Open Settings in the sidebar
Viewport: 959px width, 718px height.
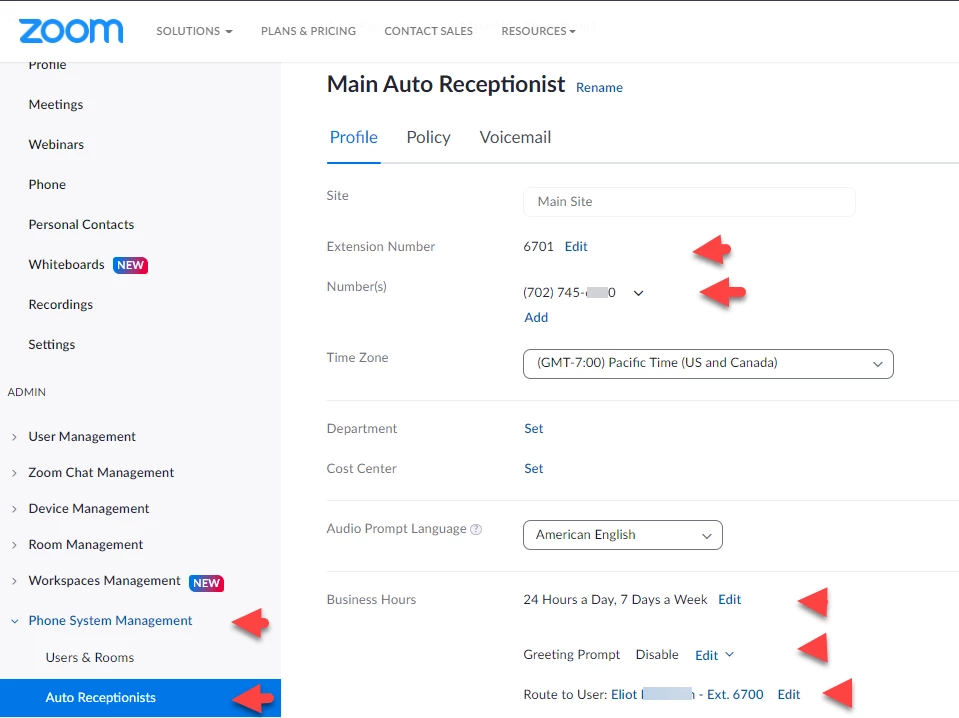coord(52,344)
